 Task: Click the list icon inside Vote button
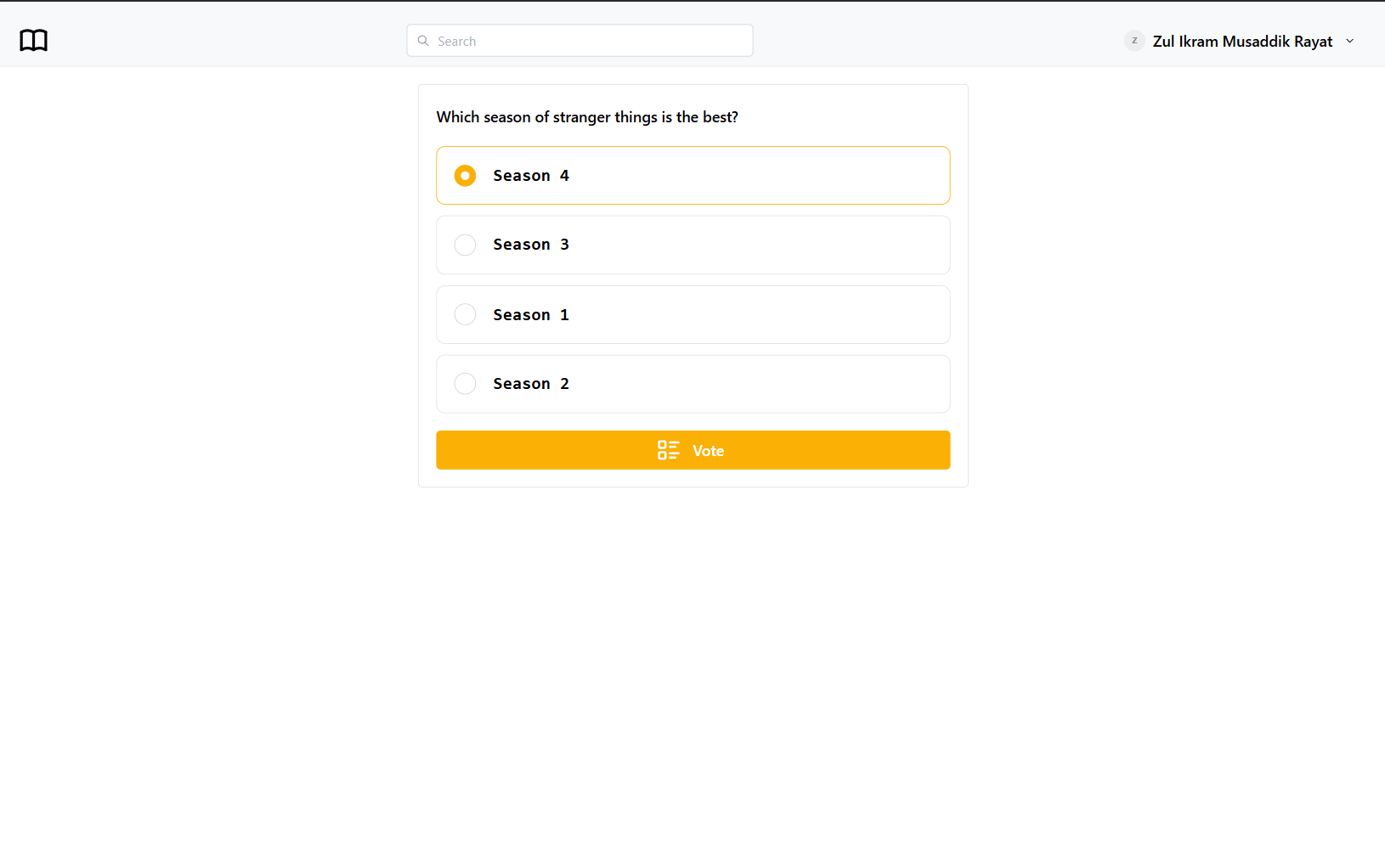pos(669,450)
